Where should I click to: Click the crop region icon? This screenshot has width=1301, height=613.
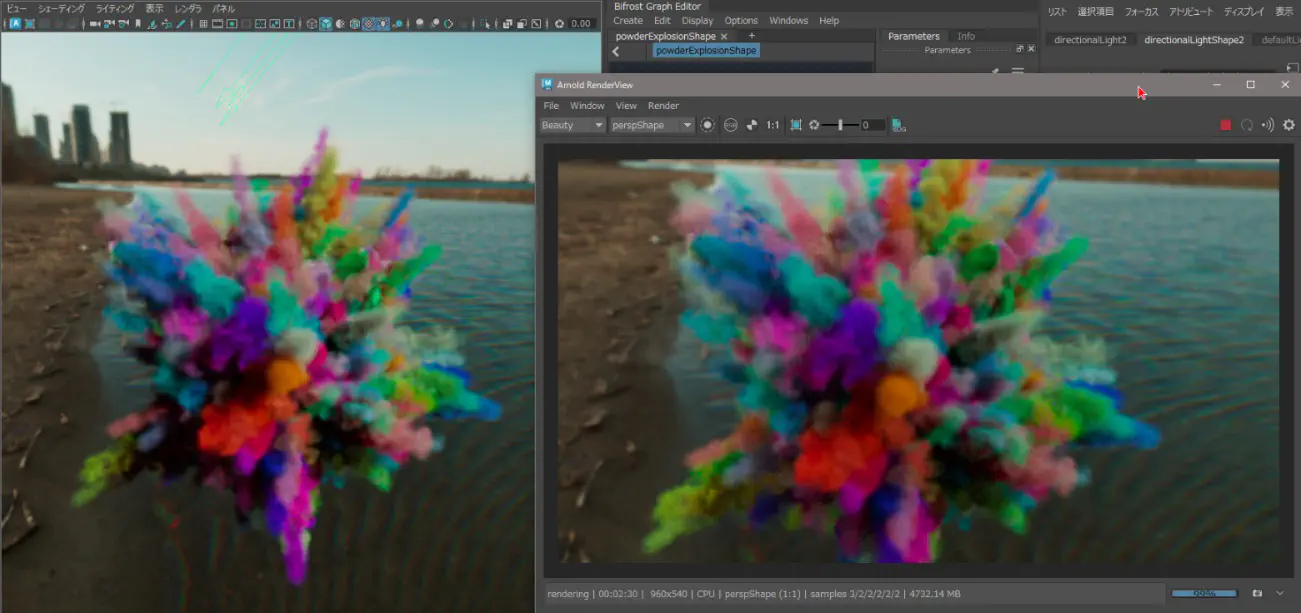pos(796,125)
